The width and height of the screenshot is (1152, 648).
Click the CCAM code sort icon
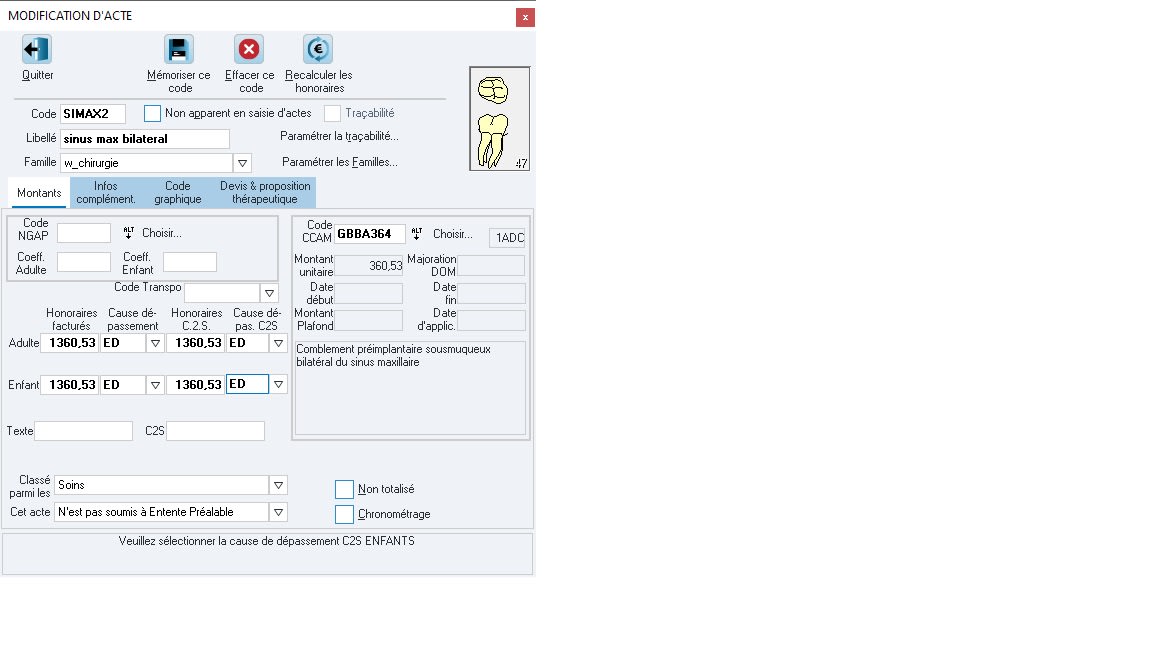click(418, 233)
